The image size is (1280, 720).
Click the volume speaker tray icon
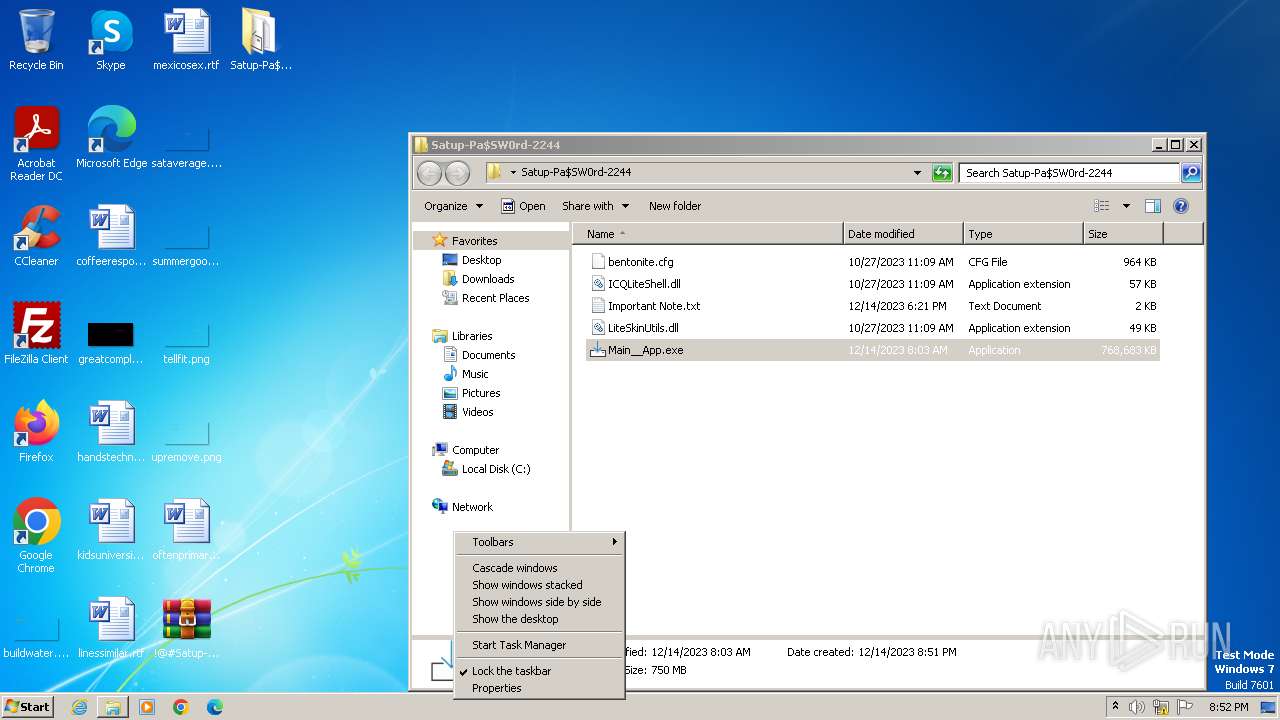[x=1137, y=707]
